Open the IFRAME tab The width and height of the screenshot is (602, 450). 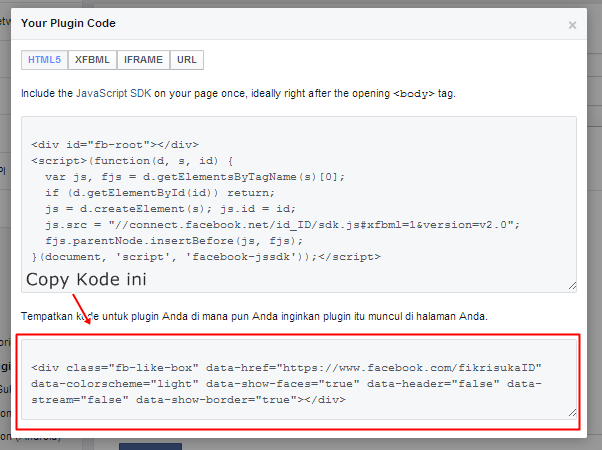(143, 60)
